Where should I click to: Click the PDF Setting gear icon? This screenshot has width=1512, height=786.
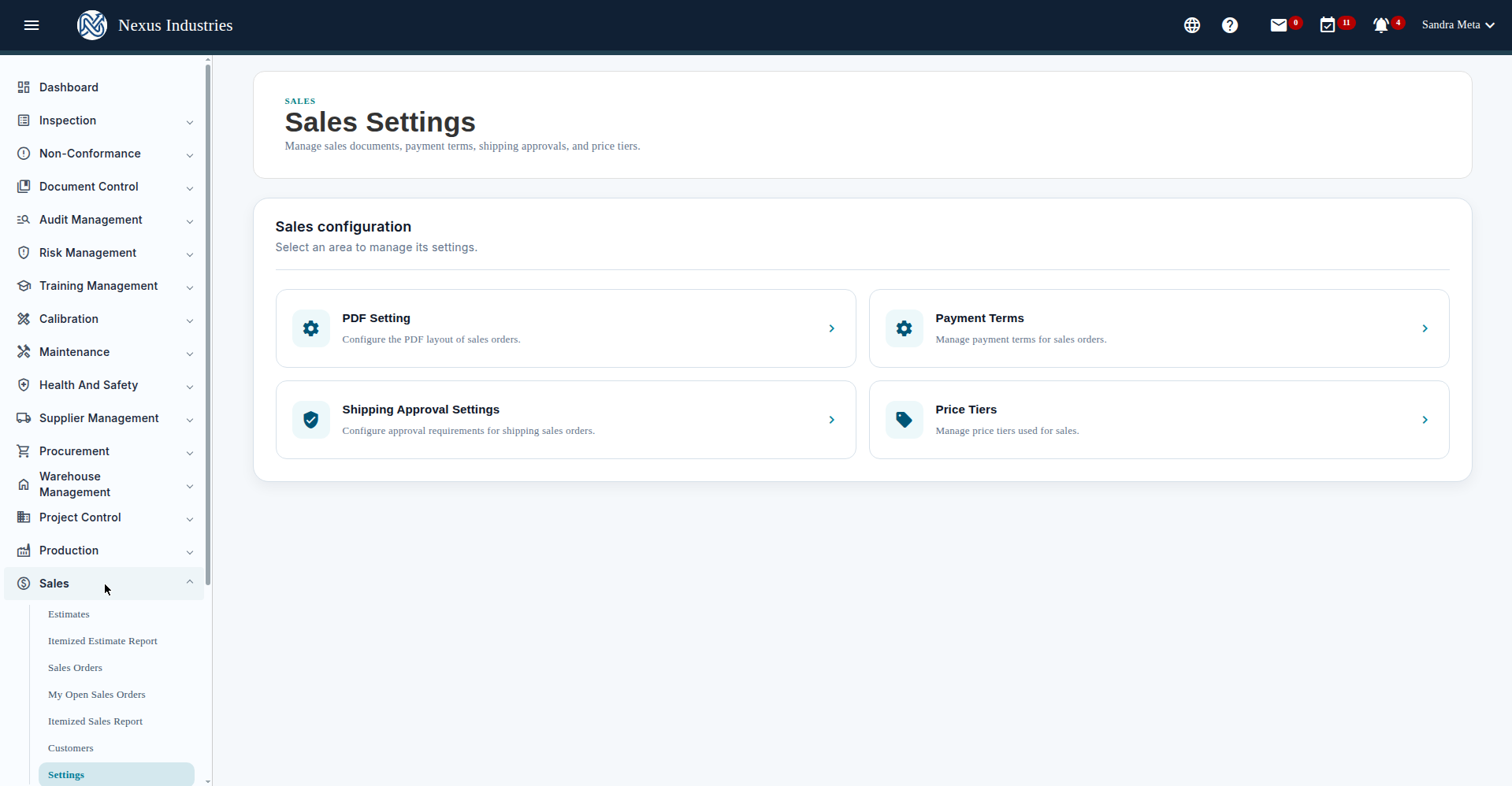click(311, 328)
